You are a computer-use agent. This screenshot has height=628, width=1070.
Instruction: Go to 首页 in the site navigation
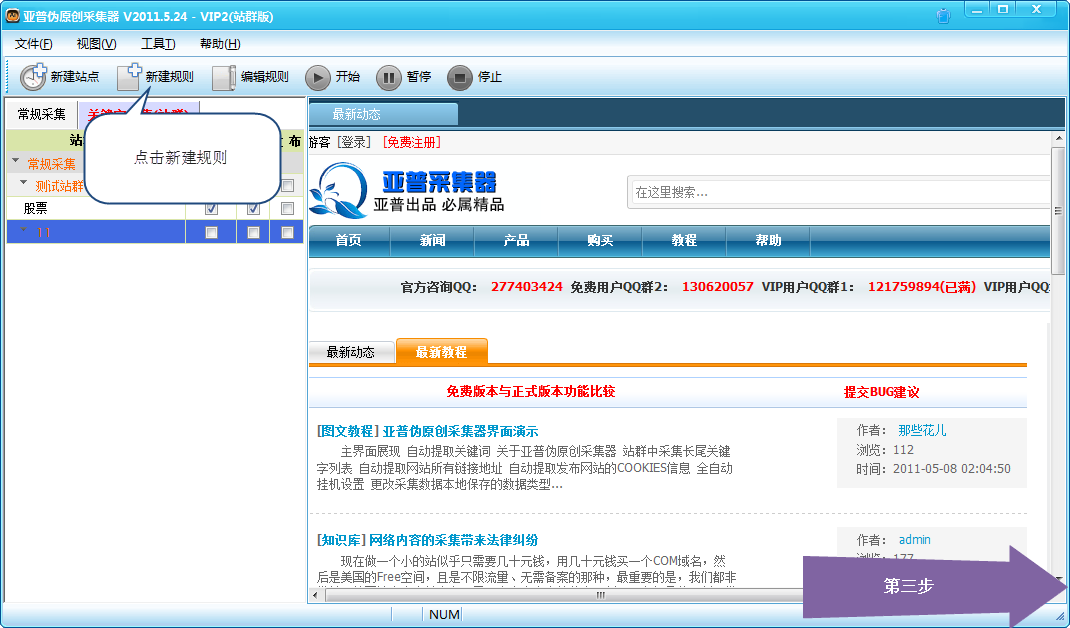349,240
